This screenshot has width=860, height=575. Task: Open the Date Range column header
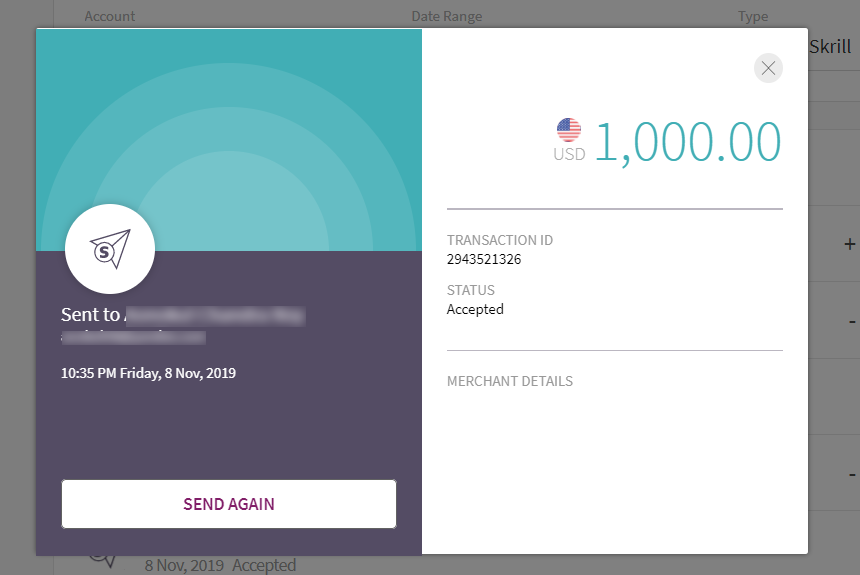point(446,16)
